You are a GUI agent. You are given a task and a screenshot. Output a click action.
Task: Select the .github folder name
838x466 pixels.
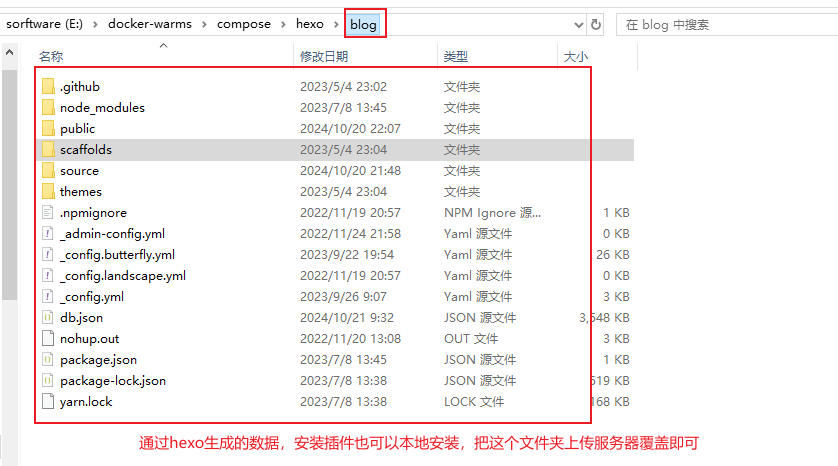coord(80,87)
